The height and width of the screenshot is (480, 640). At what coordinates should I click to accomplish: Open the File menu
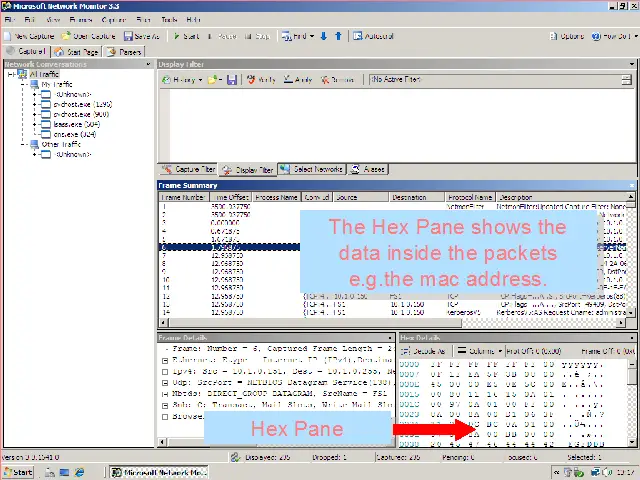pyautogui.click(x=10, y=20)
